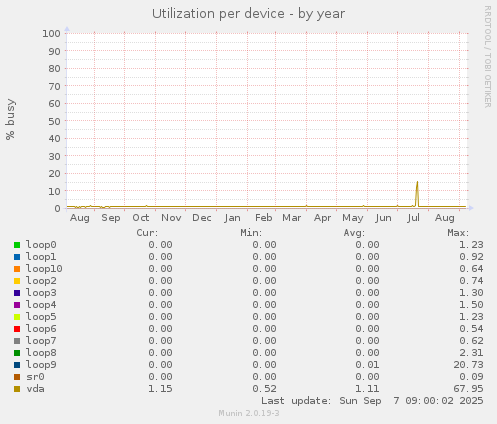
Task: Select the loop2 legend label
Action: 41,281
